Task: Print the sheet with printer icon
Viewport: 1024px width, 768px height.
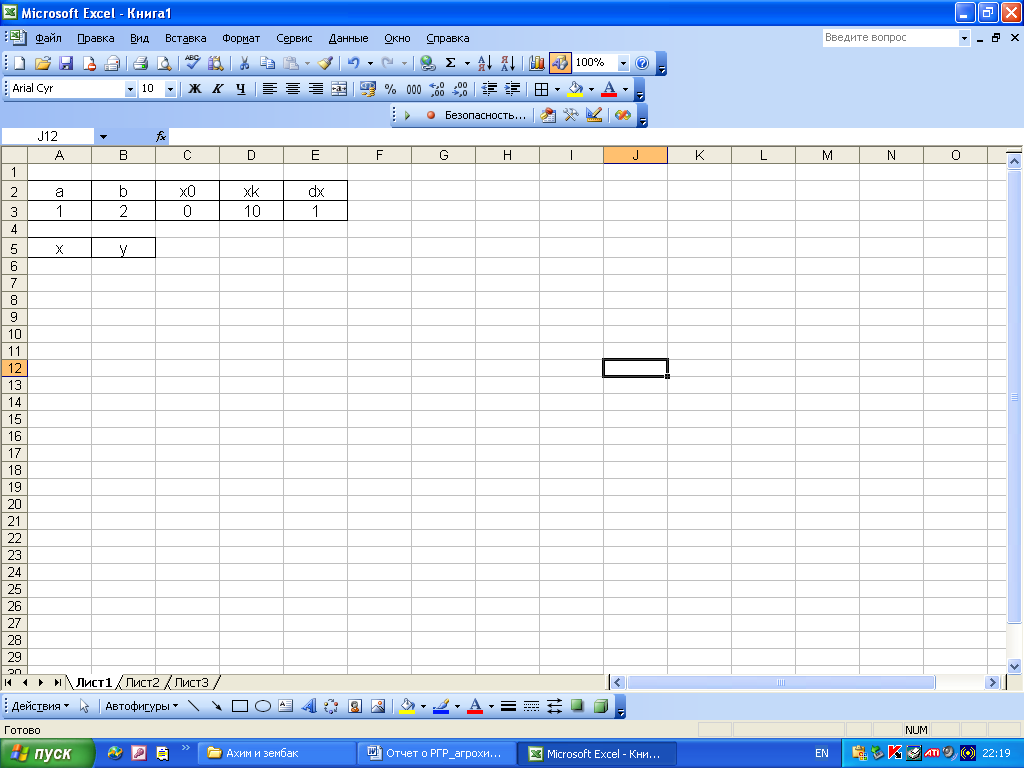Action: [x=140, y=63]
